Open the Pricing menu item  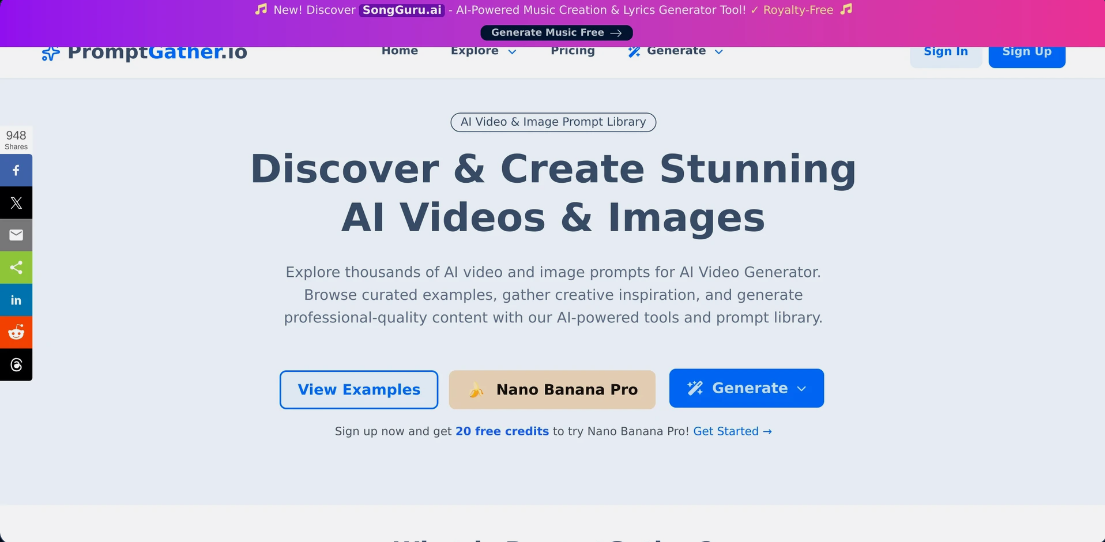pos(572,51)
